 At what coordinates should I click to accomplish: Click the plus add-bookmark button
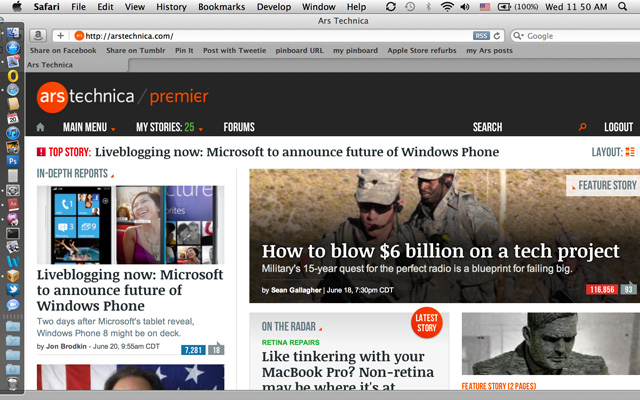tap(60, 36)
